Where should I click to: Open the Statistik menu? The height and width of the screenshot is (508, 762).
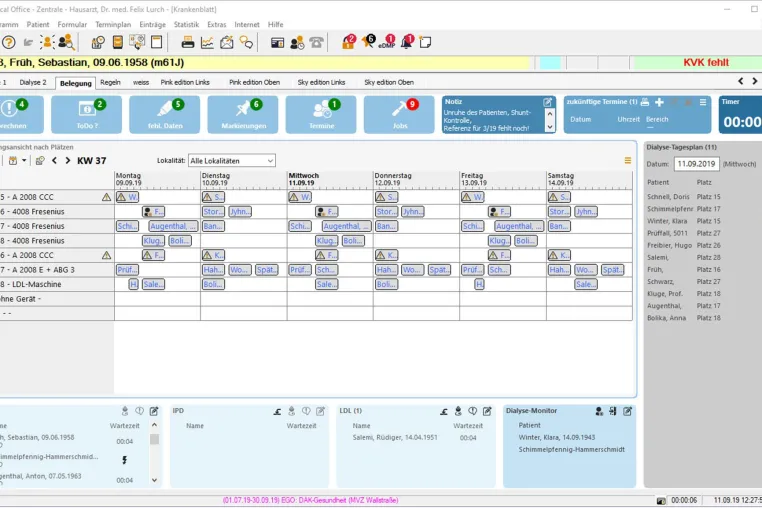pos(186,24)
